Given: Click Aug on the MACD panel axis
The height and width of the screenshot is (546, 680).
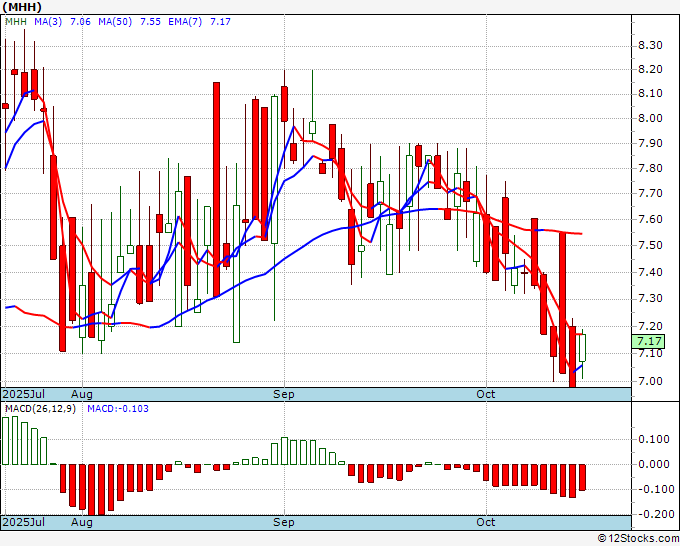Looking at the screenshot, I should 82,522.
